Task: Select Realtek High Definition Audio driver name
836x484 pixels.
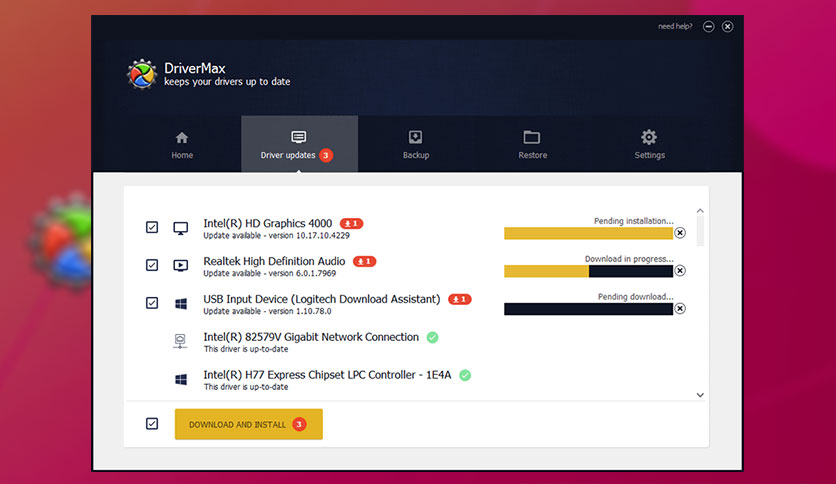Action: click(x=274, y=261)
